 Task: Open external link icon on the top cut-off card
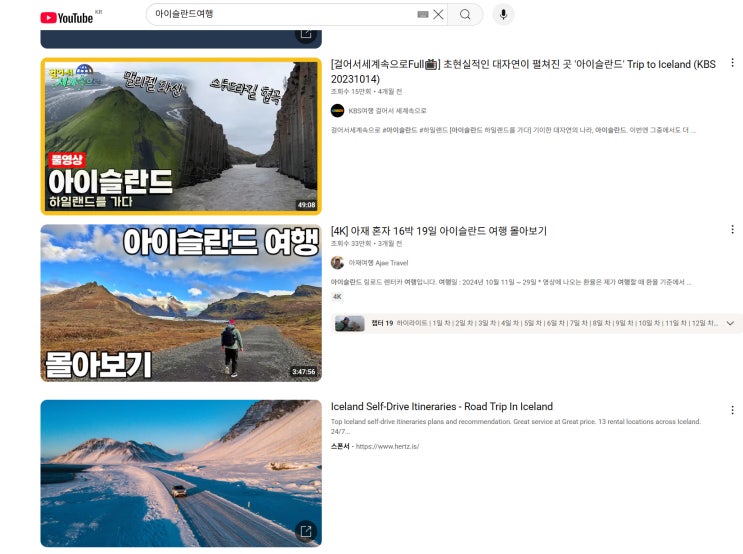pyautogui.click(x=306, y=34)
